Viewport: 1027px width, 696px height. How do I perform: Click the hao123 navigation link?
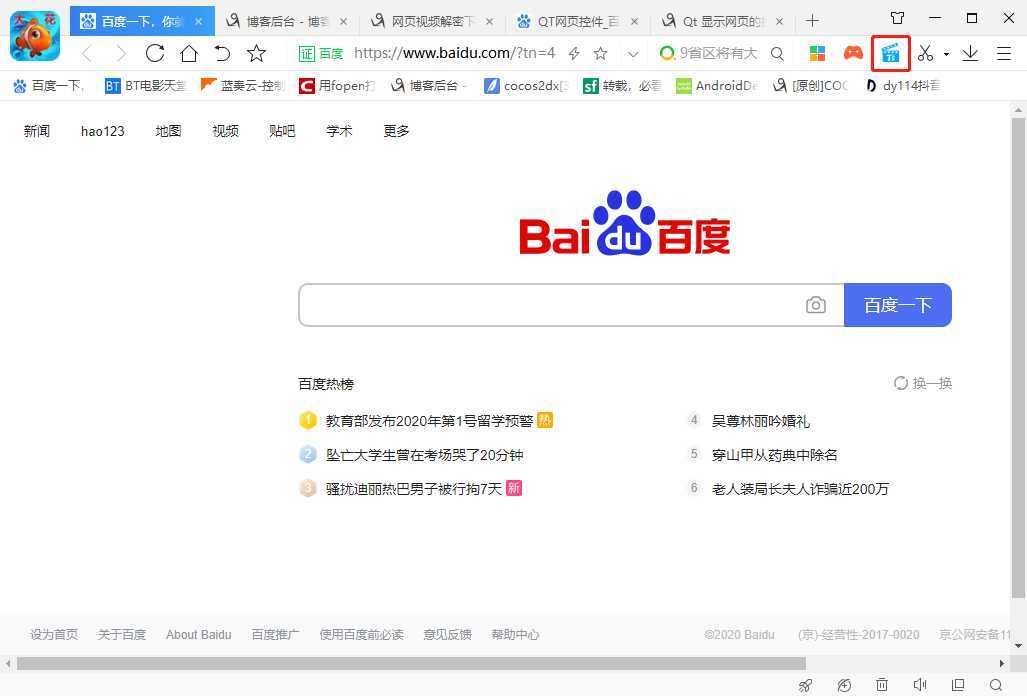pyautogui.click(x=103, y=131)
